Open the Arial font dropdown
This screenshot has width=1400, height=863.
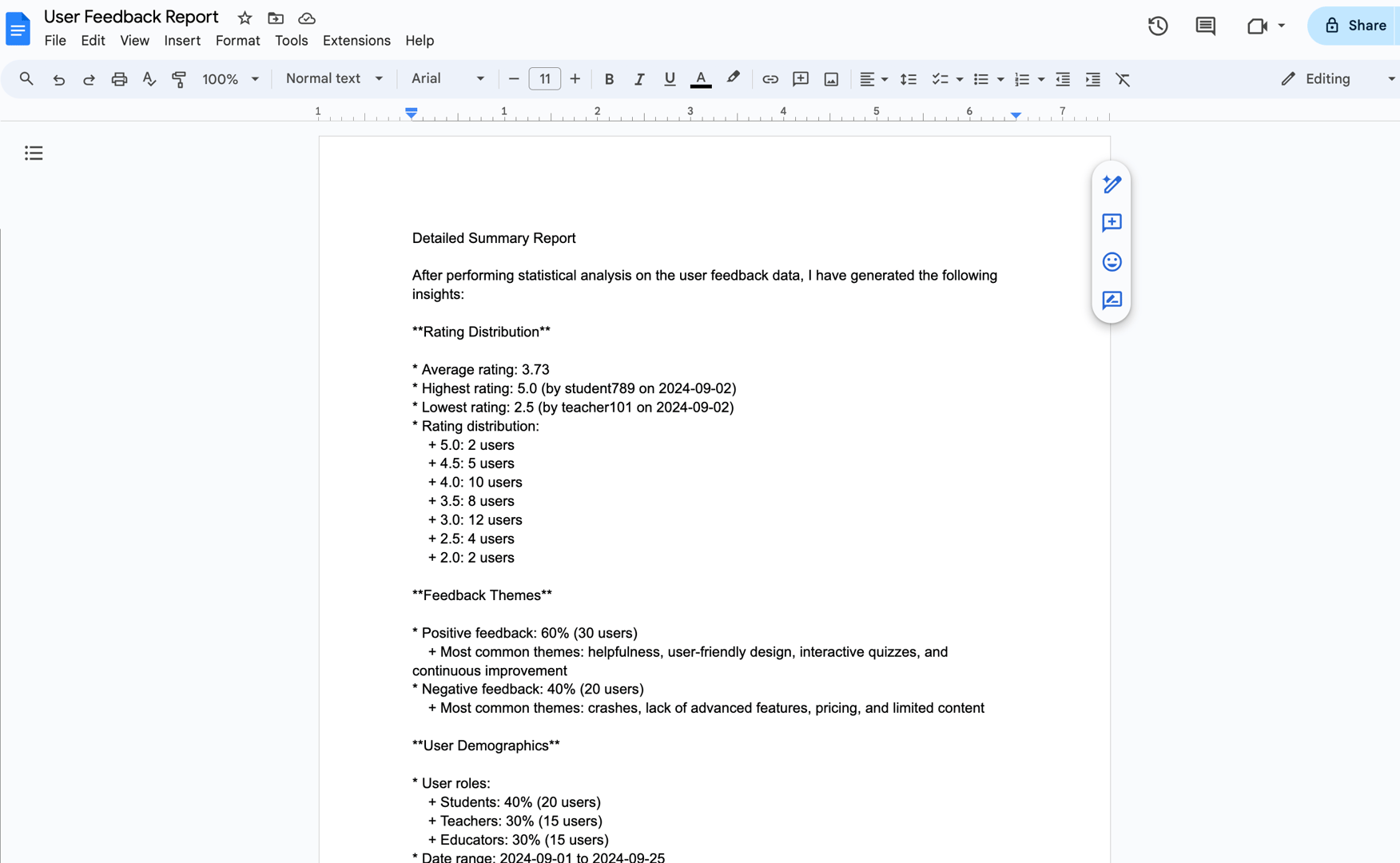[x=447, y=78]
